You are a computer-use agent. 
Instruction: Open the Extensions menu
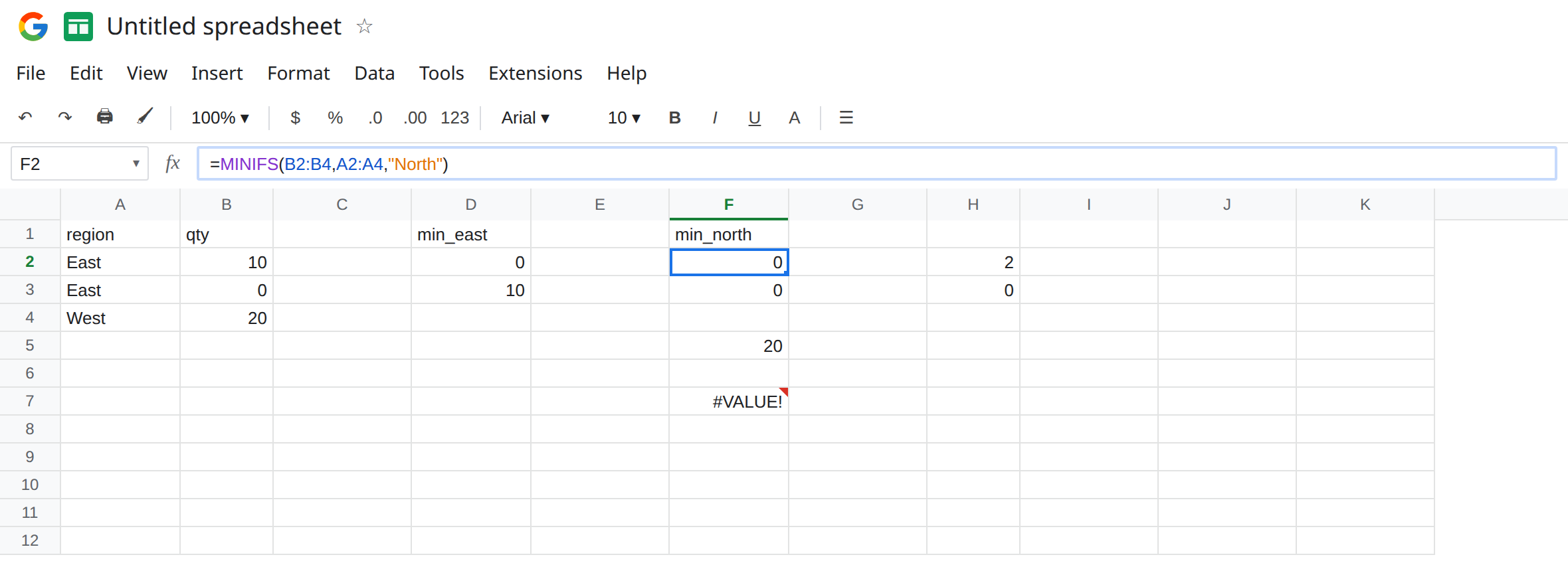(535, 73)
